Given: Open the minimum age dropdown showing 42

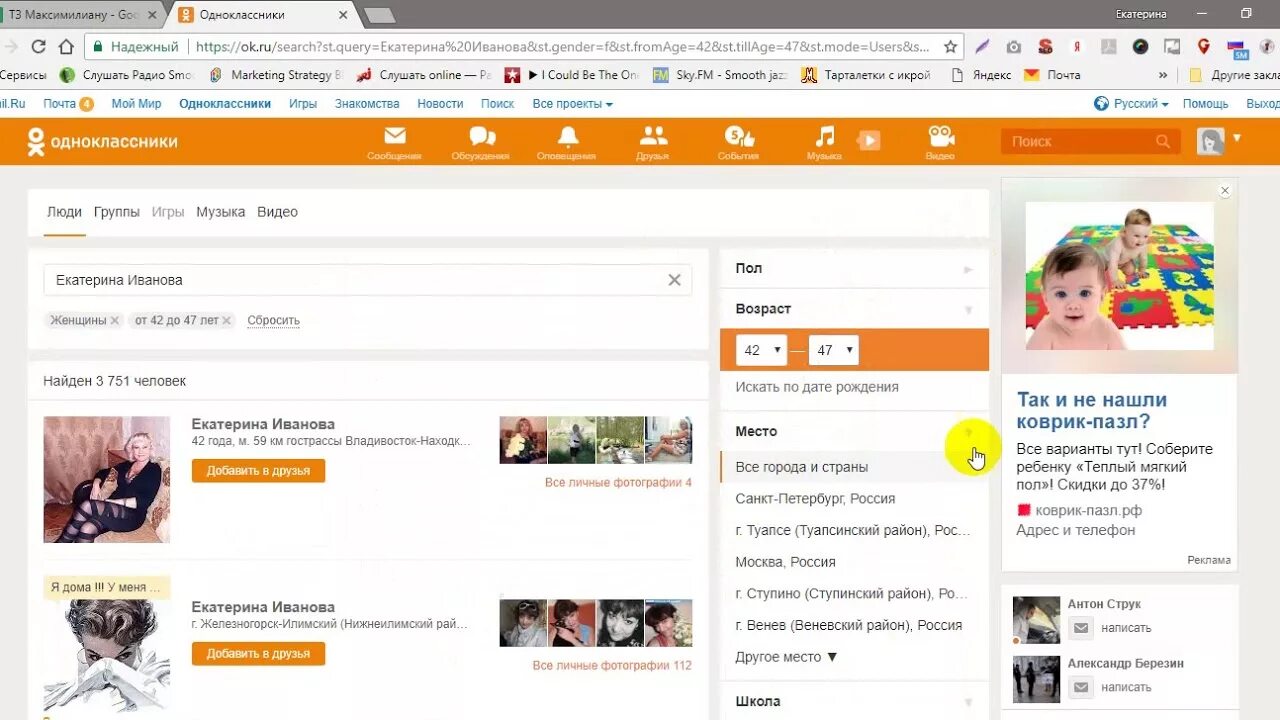Looking at the screenshot, I should point(761,350).
